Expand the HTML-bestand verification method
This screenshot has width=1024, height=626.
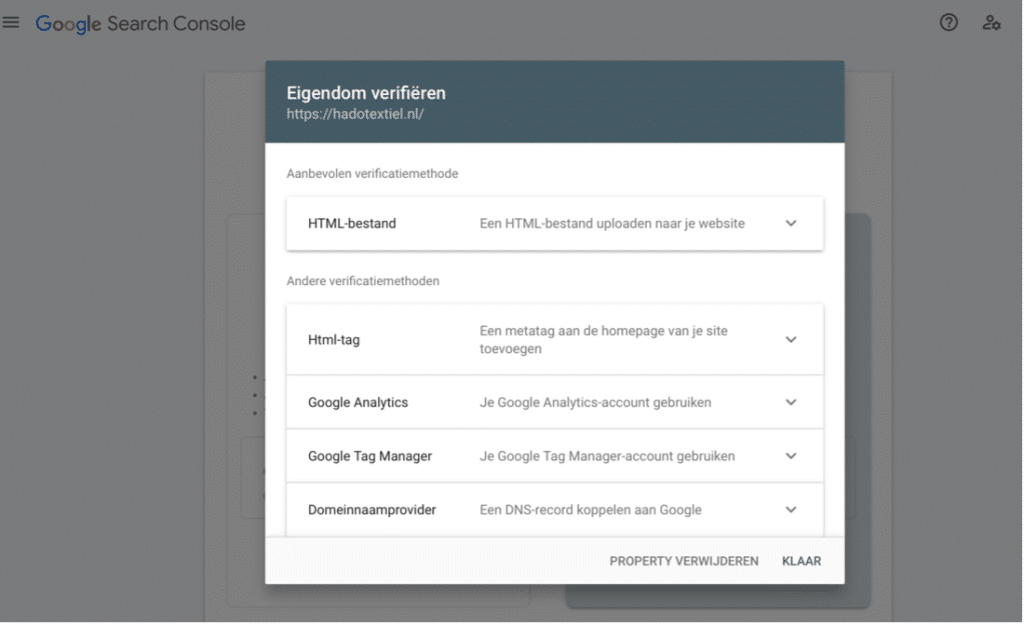(x=791, y=223)
